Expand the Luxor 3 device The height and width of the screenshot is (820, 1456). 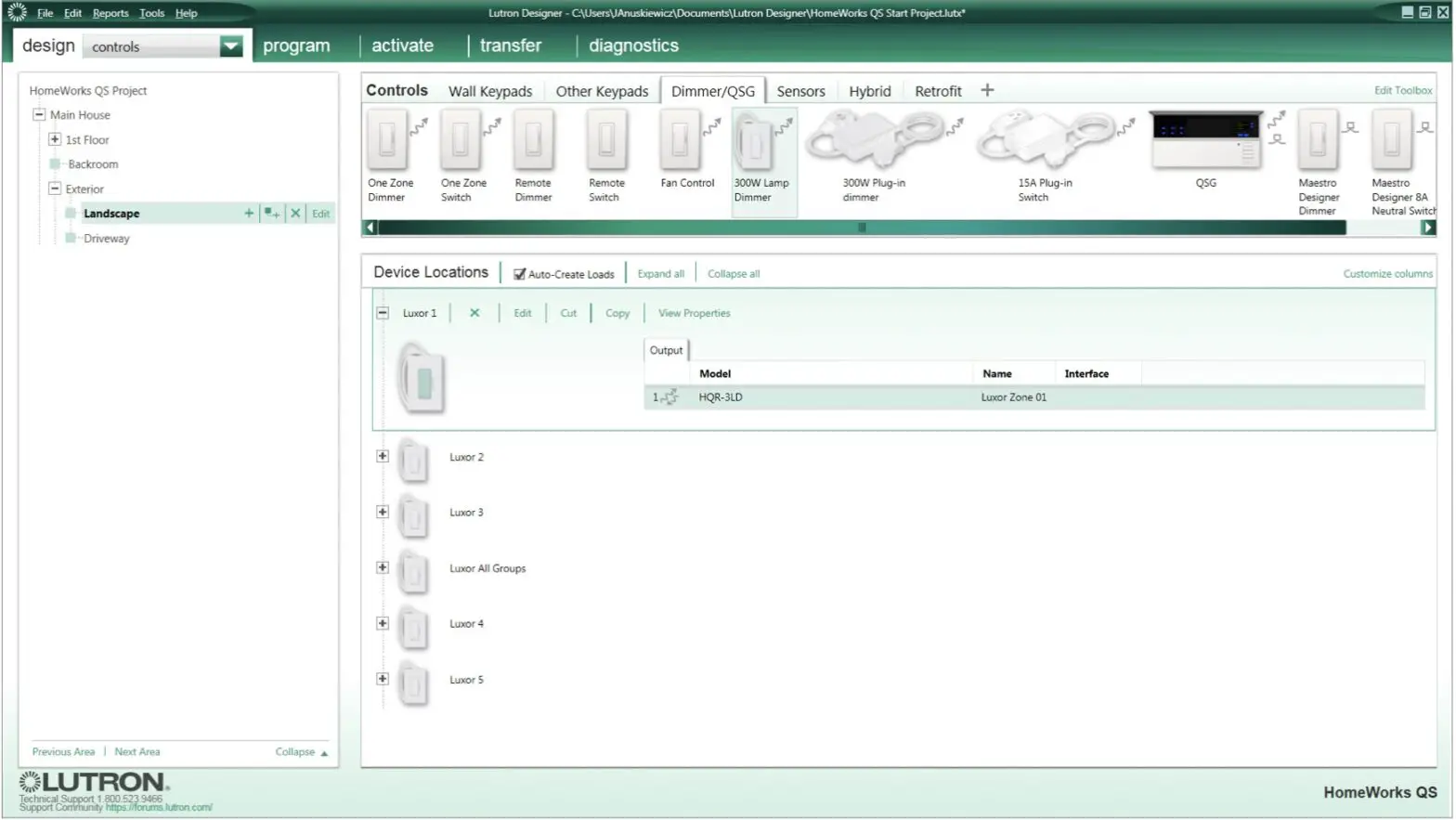point(383,512)
